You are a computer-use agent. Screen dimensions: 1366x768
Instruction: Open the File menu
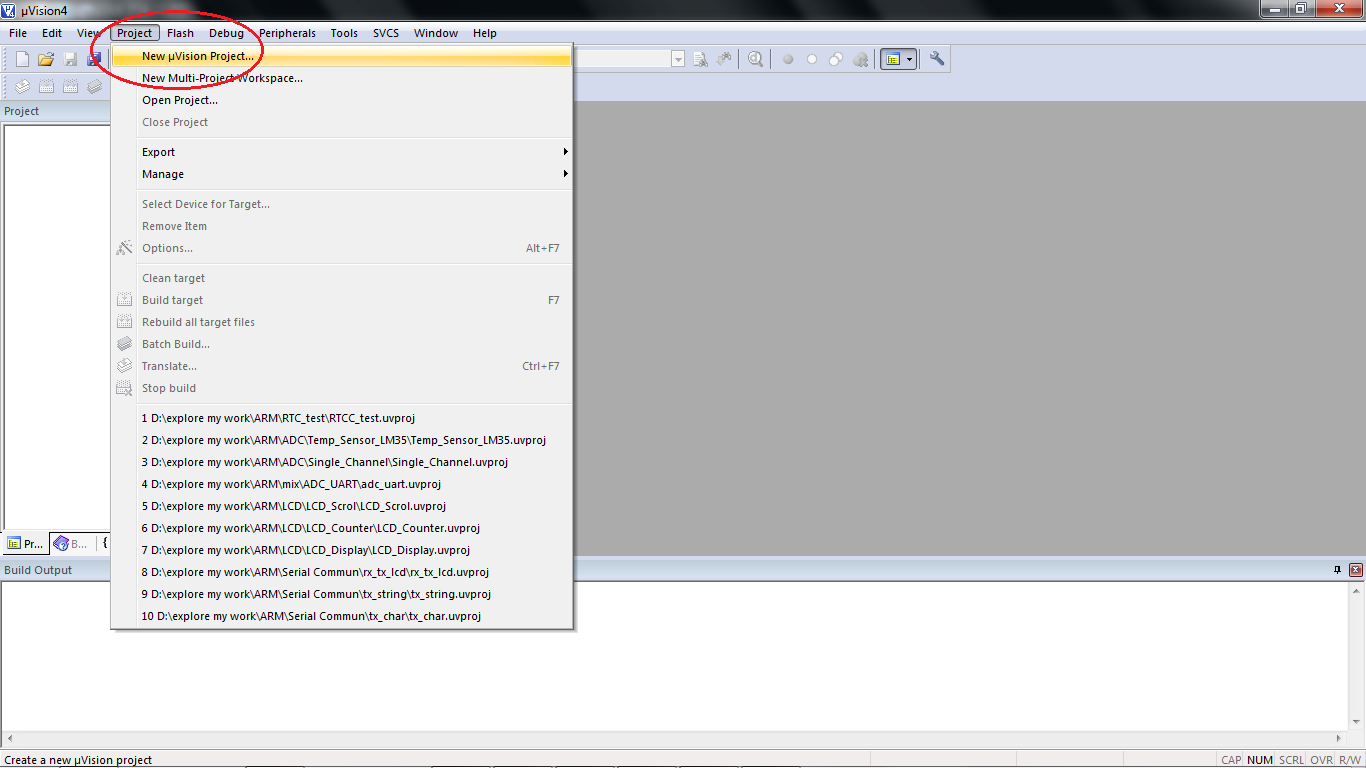pos(18,33)
